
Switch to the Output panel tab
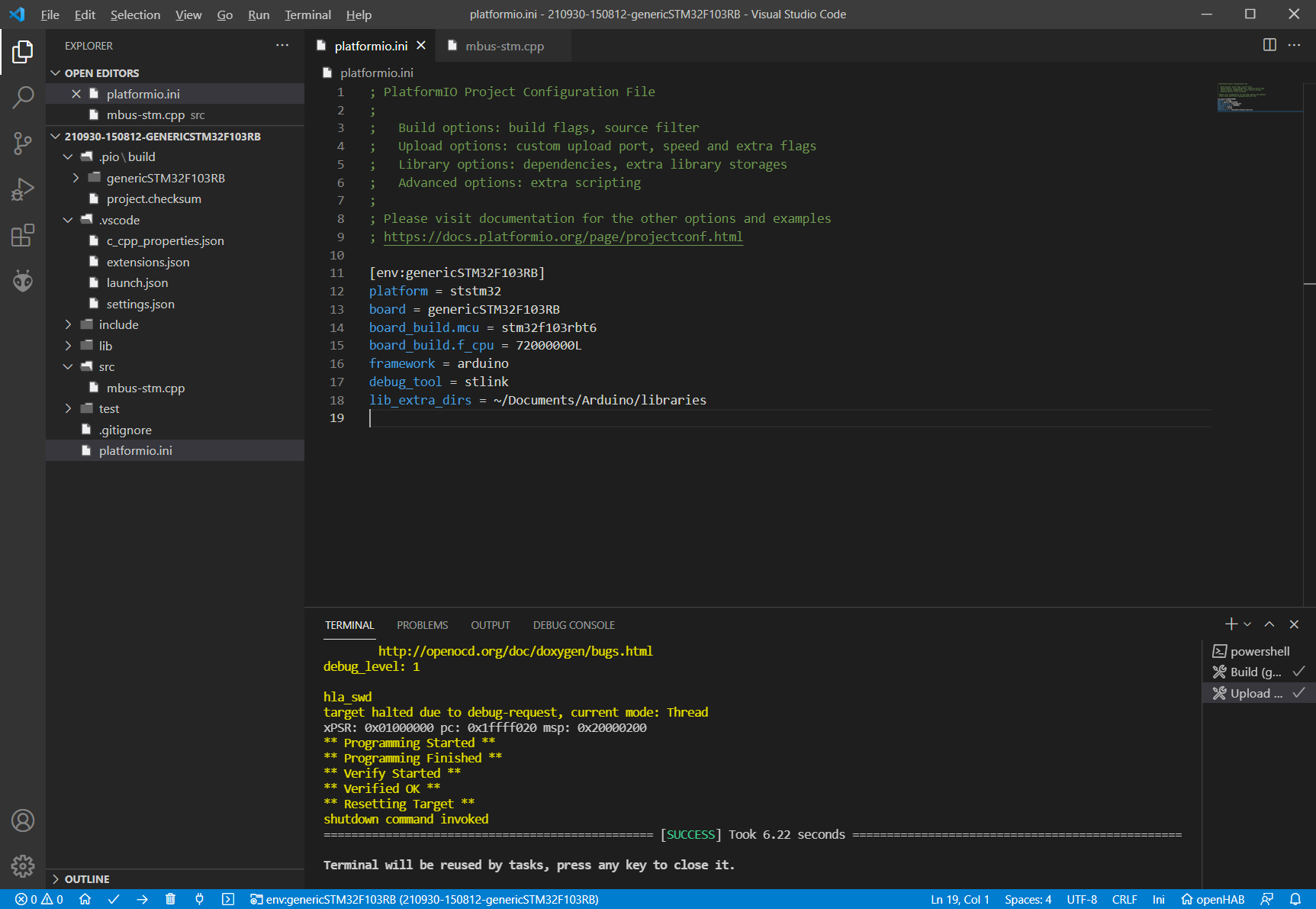coord(490,625)
